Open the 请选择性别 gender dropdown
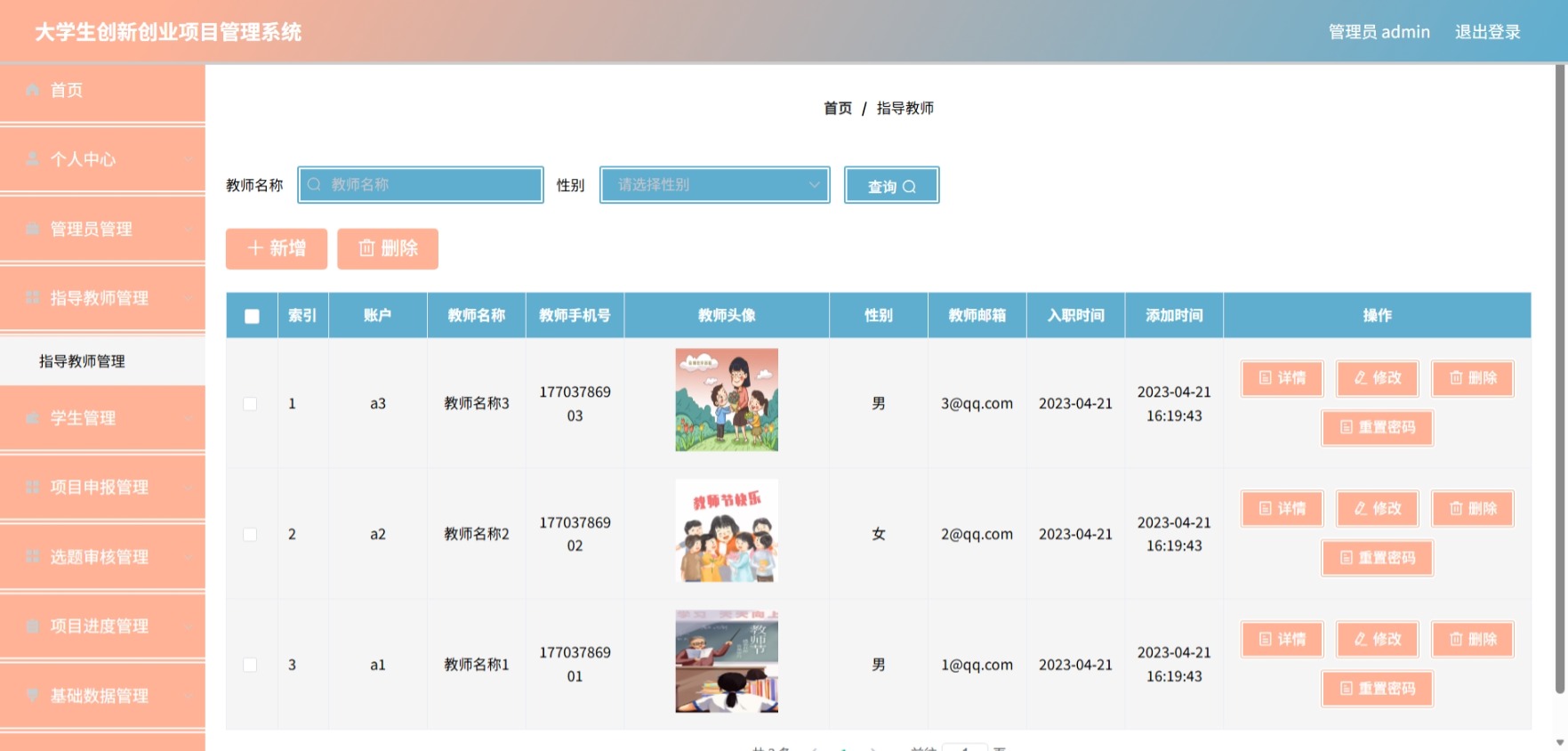 [715, 185]
